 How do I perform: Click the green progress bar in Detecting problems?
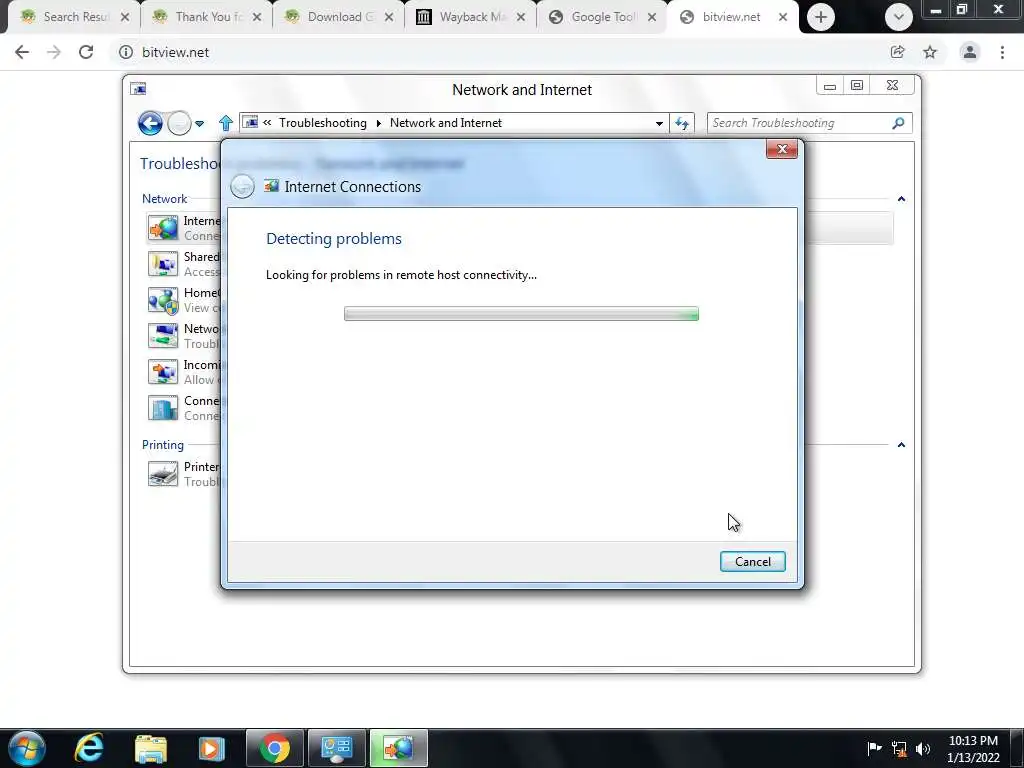[x=521, y=314]
